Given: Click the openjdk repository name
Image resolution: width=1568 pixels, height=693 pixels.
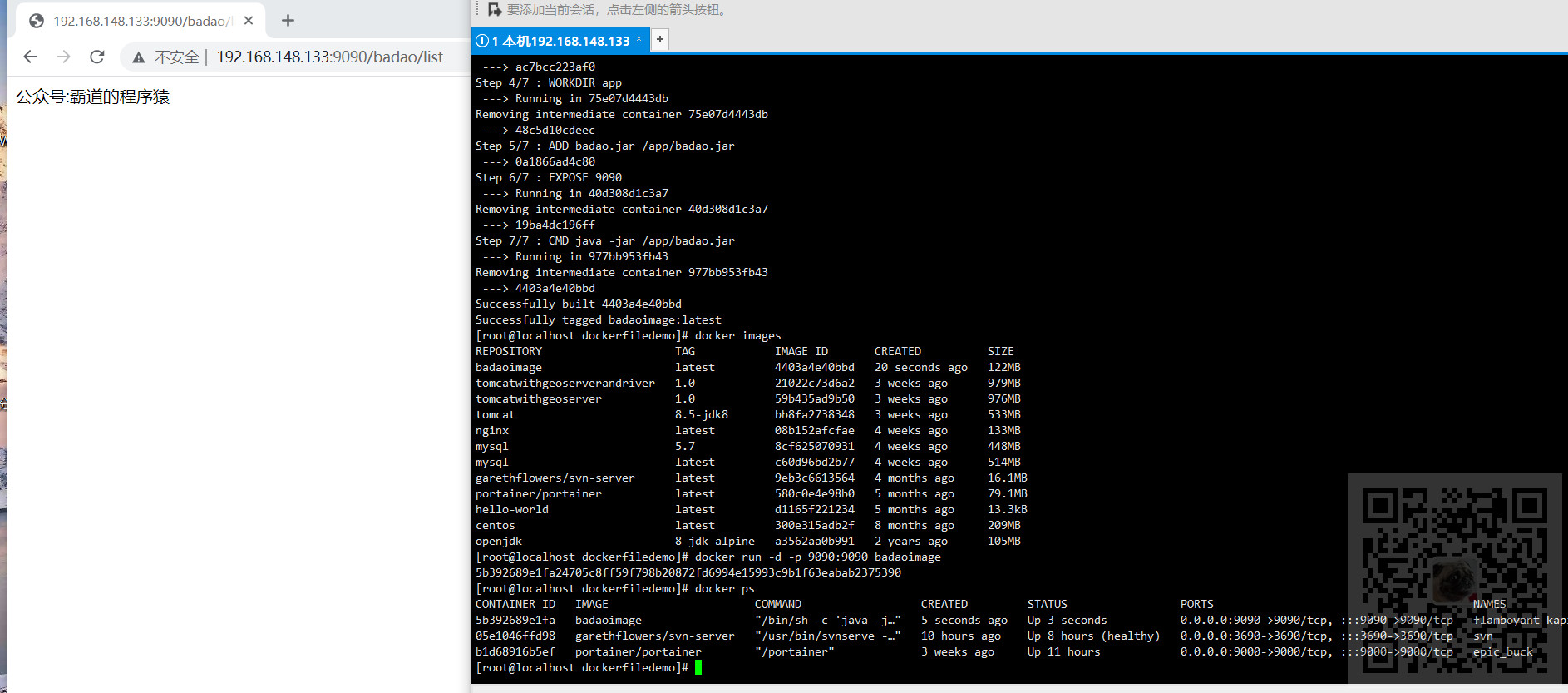Looking at the screenshot, I should tap(499, 541).
